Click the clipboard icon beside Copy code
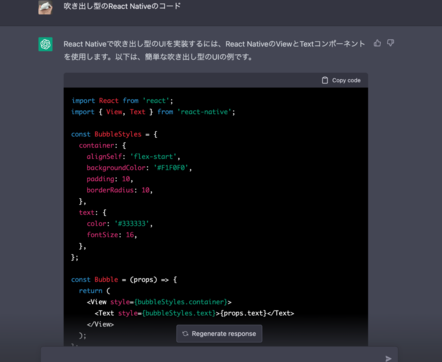 [325, 80]
